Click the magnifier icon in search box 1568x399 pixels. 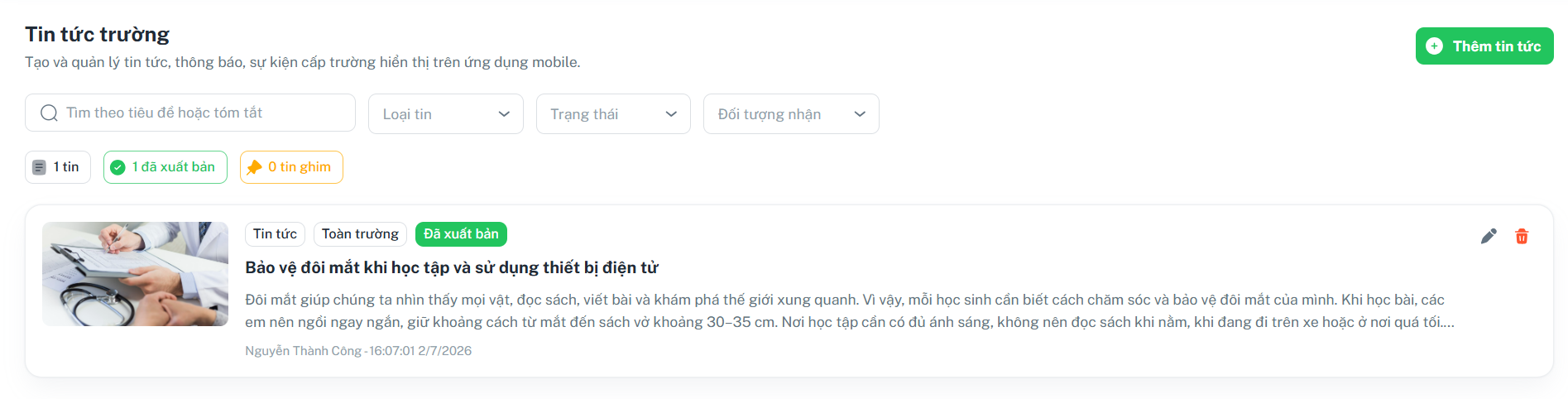click(49, 113)
